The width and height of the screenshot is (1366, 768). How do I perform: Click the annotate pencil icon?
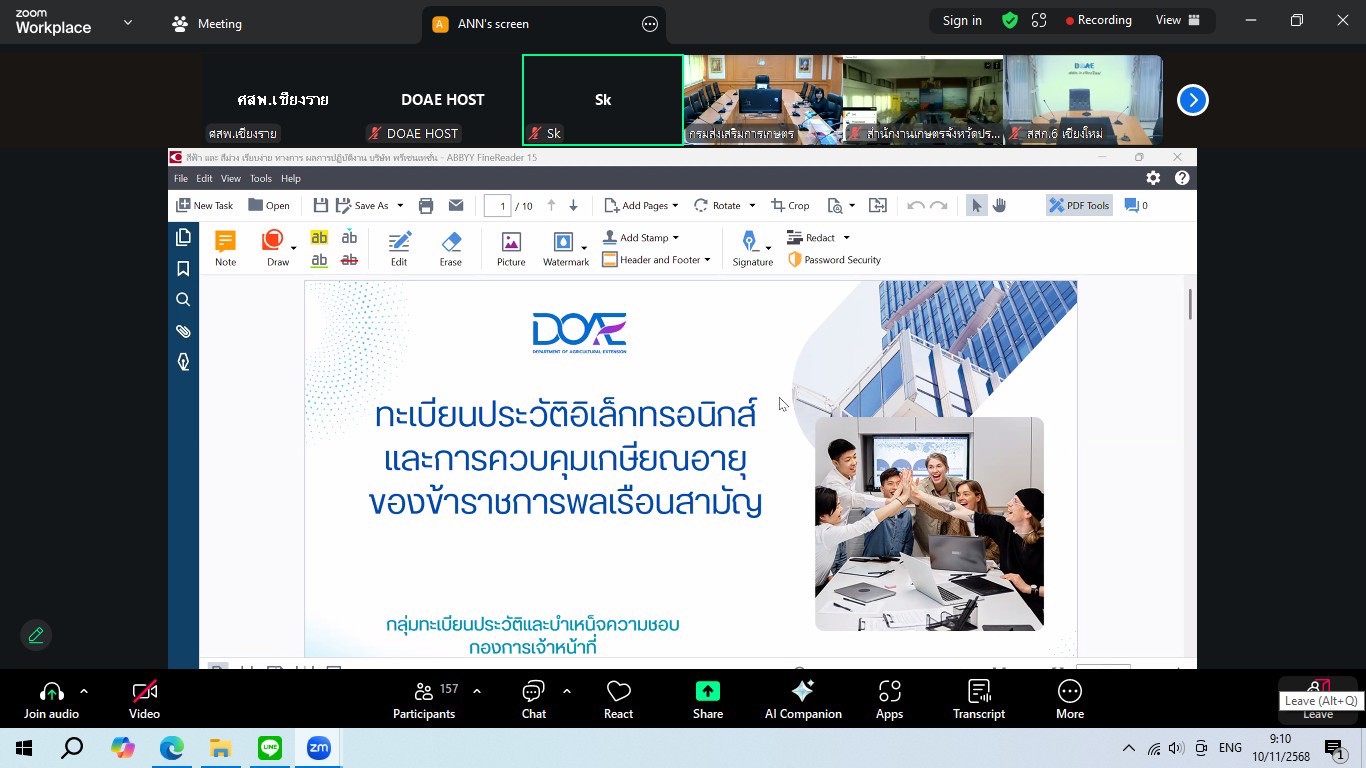pos(36,635)
